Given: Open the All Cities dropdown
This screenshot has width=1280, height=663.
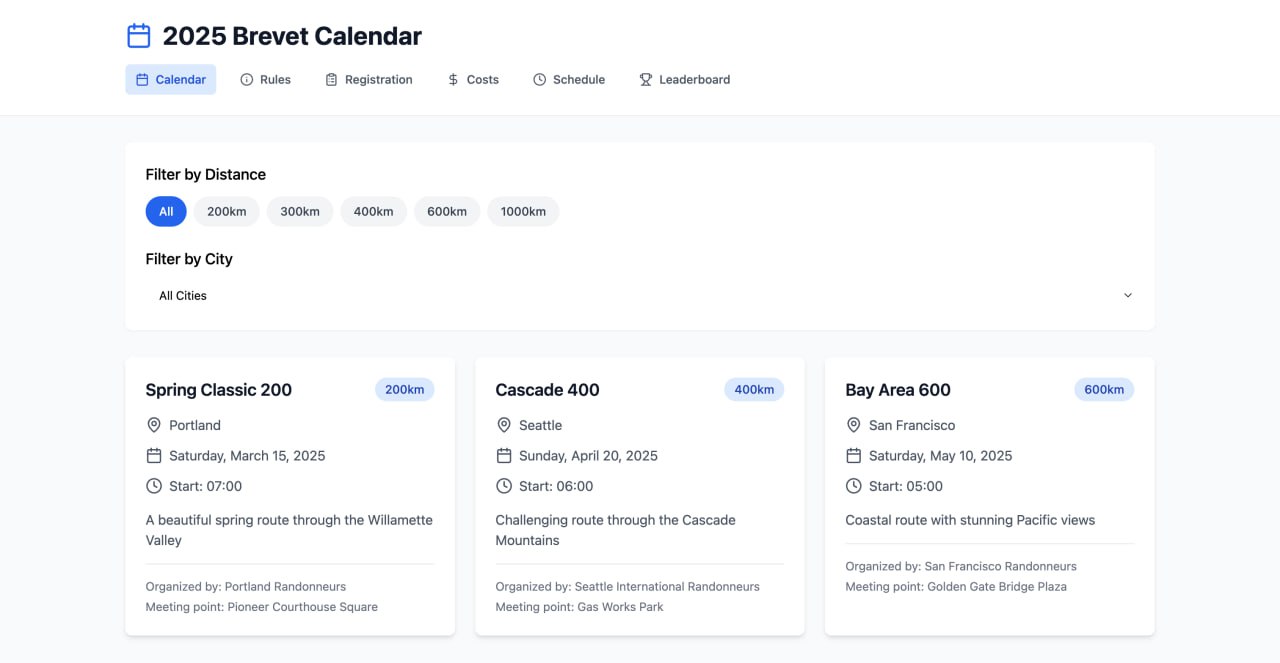Looking at the screenshot, I should (640, 295).
